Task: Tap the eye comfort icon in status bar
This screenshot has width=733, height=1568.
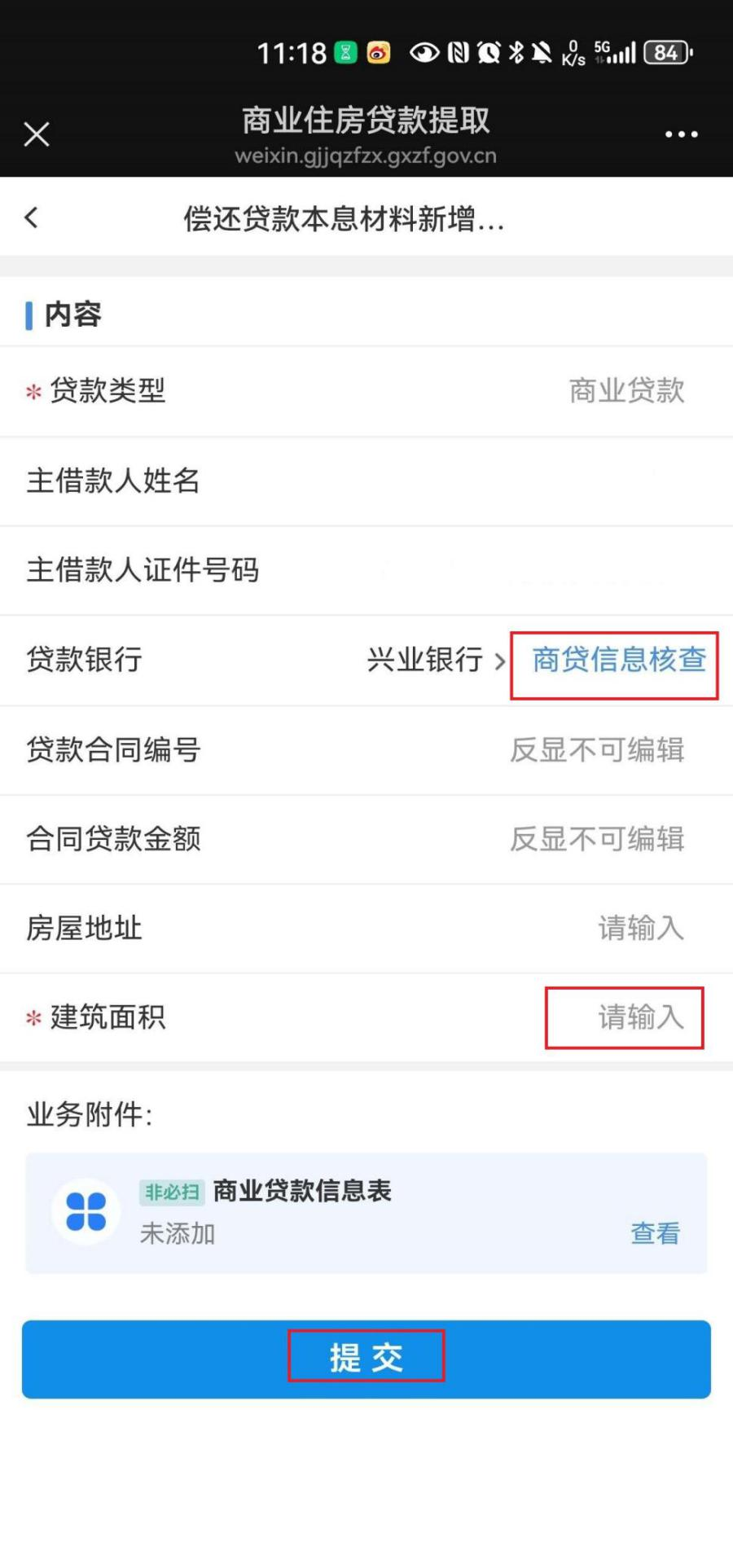Action: [x=424, y=53]
